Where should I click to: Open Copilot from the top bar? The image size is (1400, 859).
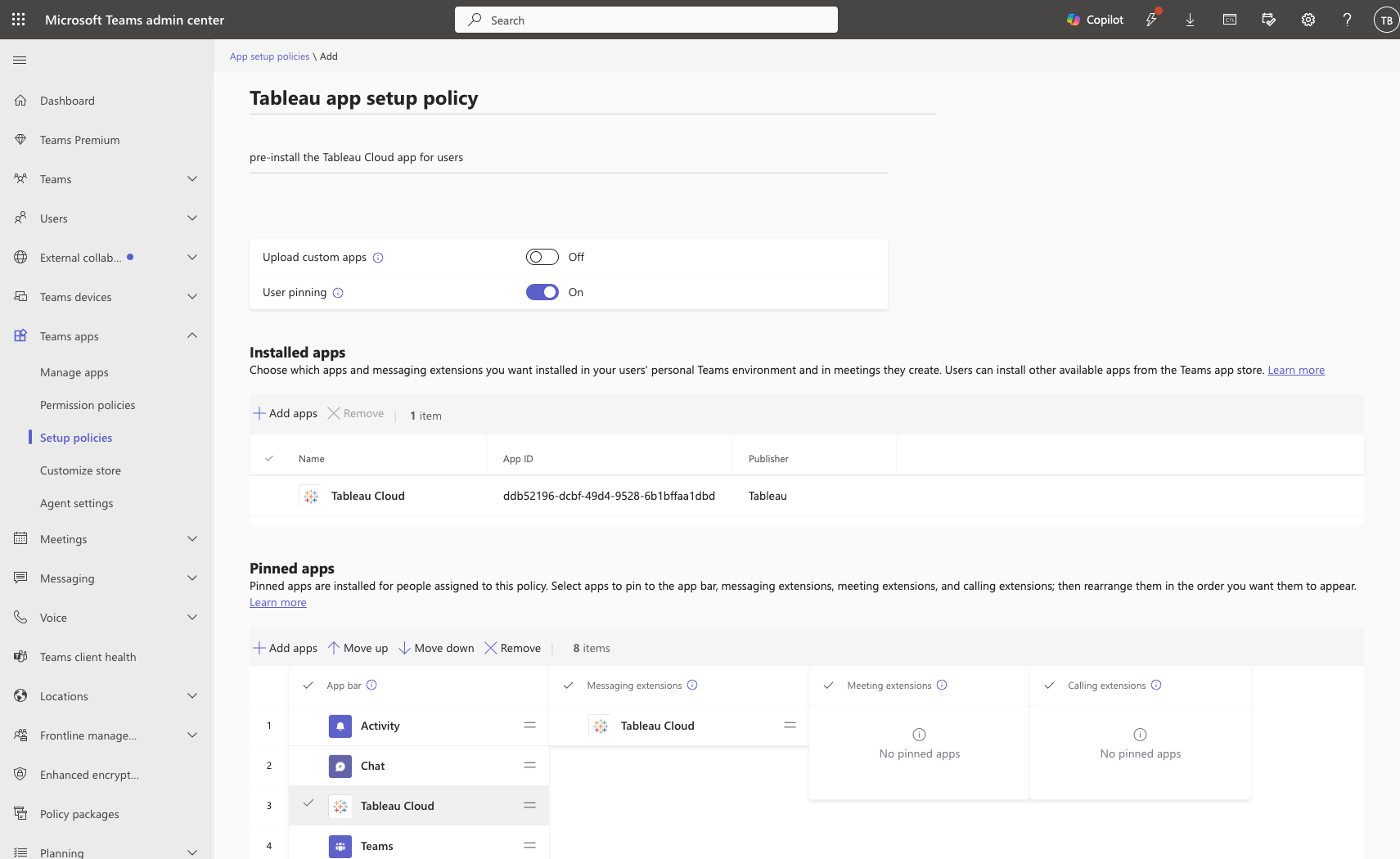coord(1095,19)
